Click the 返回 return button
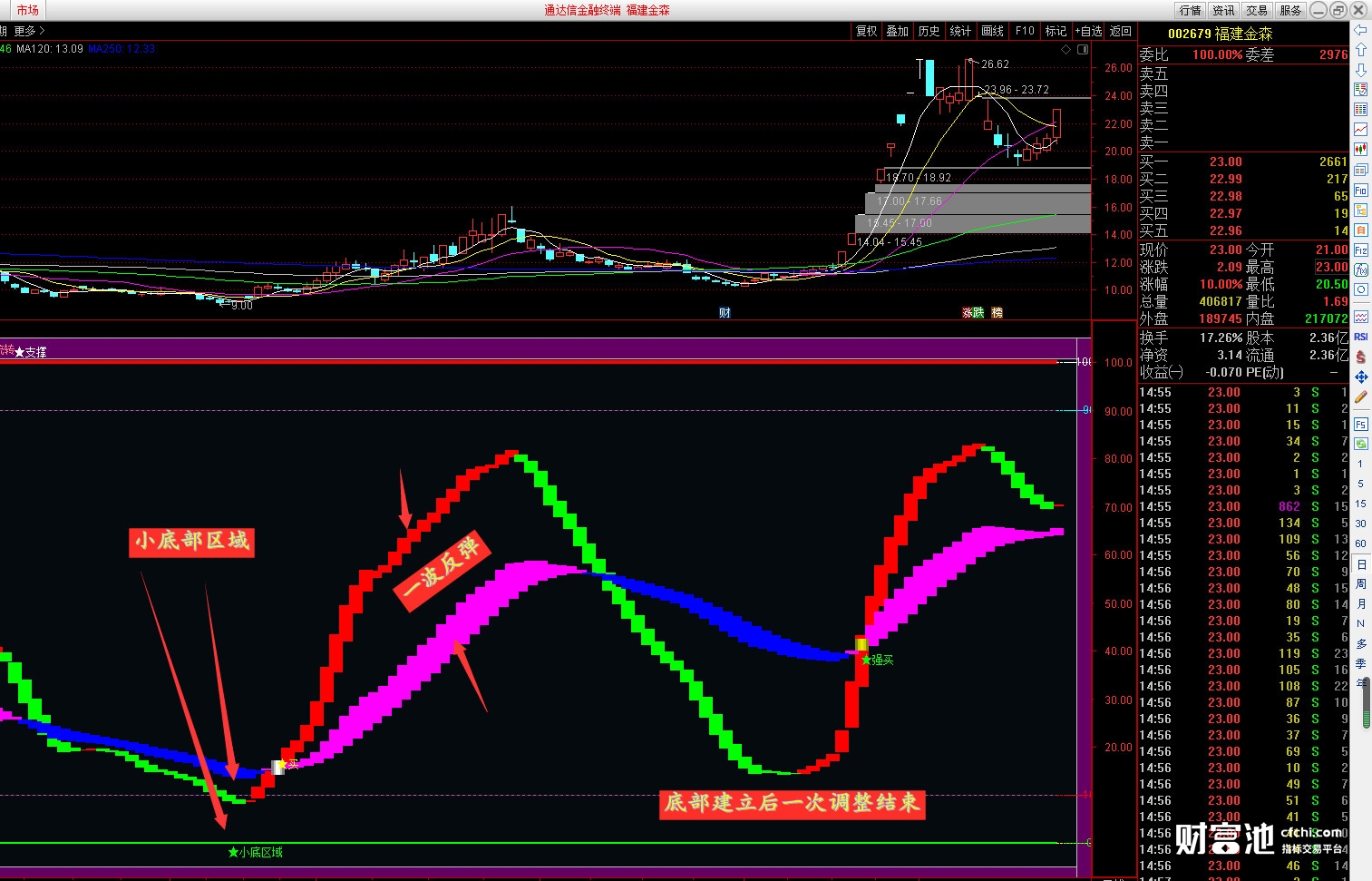The height and width of the screenshot is (881, 1372). pyautogui.click(x=1121, y=31)
